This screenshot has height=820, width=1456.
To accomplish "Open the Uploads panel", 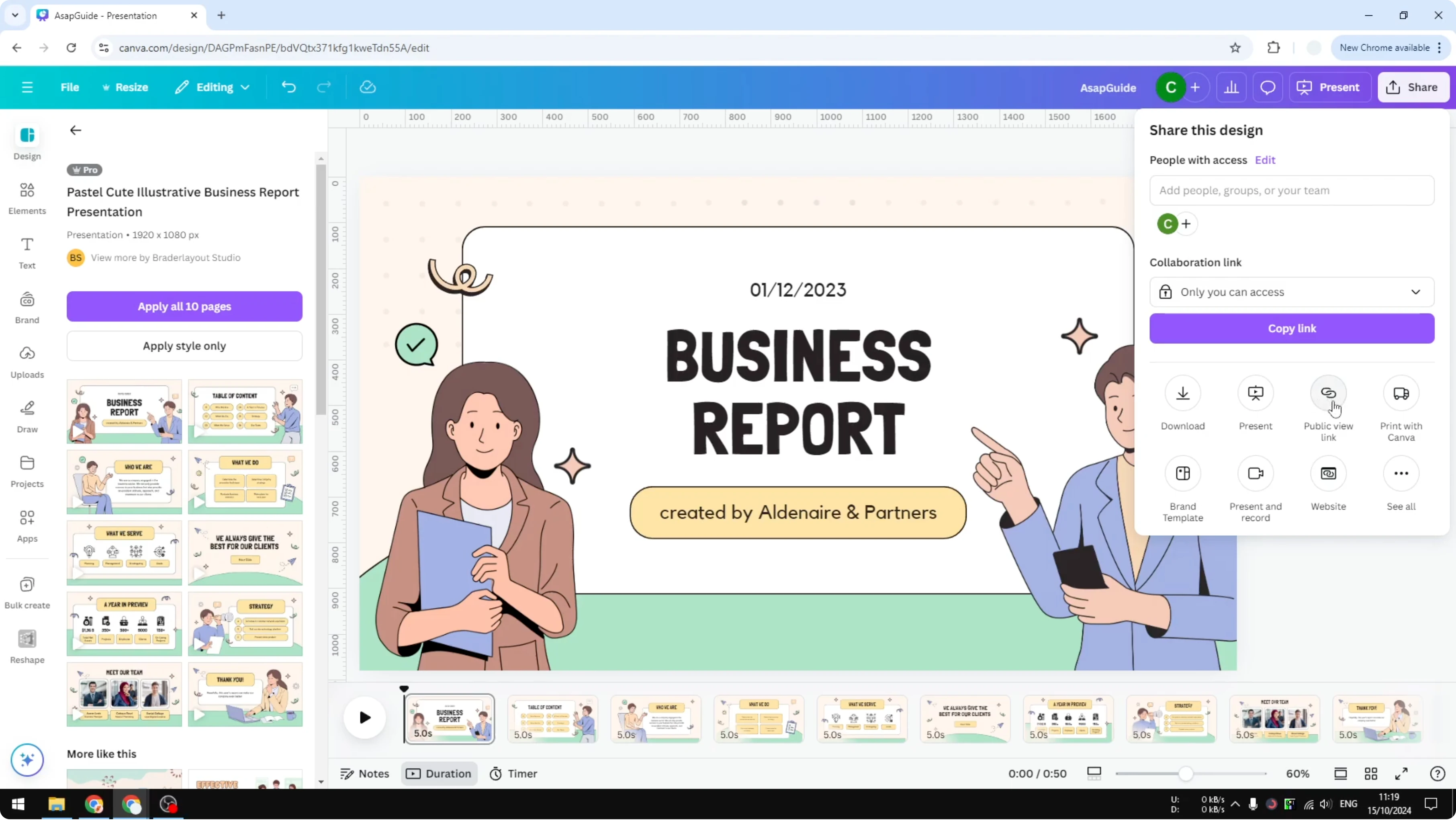I will (27, 360).
